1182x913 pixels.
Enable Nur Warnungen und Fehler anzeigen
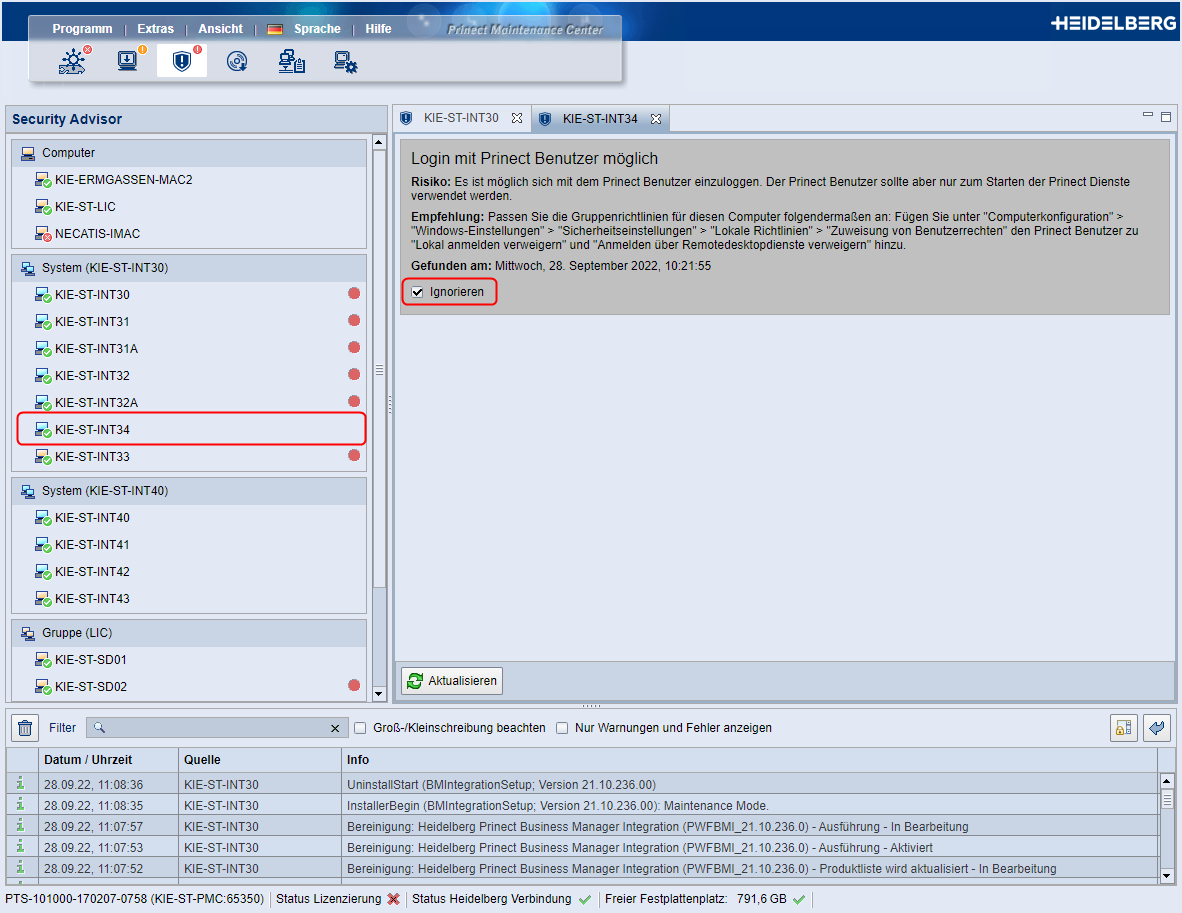coord(562,728)
